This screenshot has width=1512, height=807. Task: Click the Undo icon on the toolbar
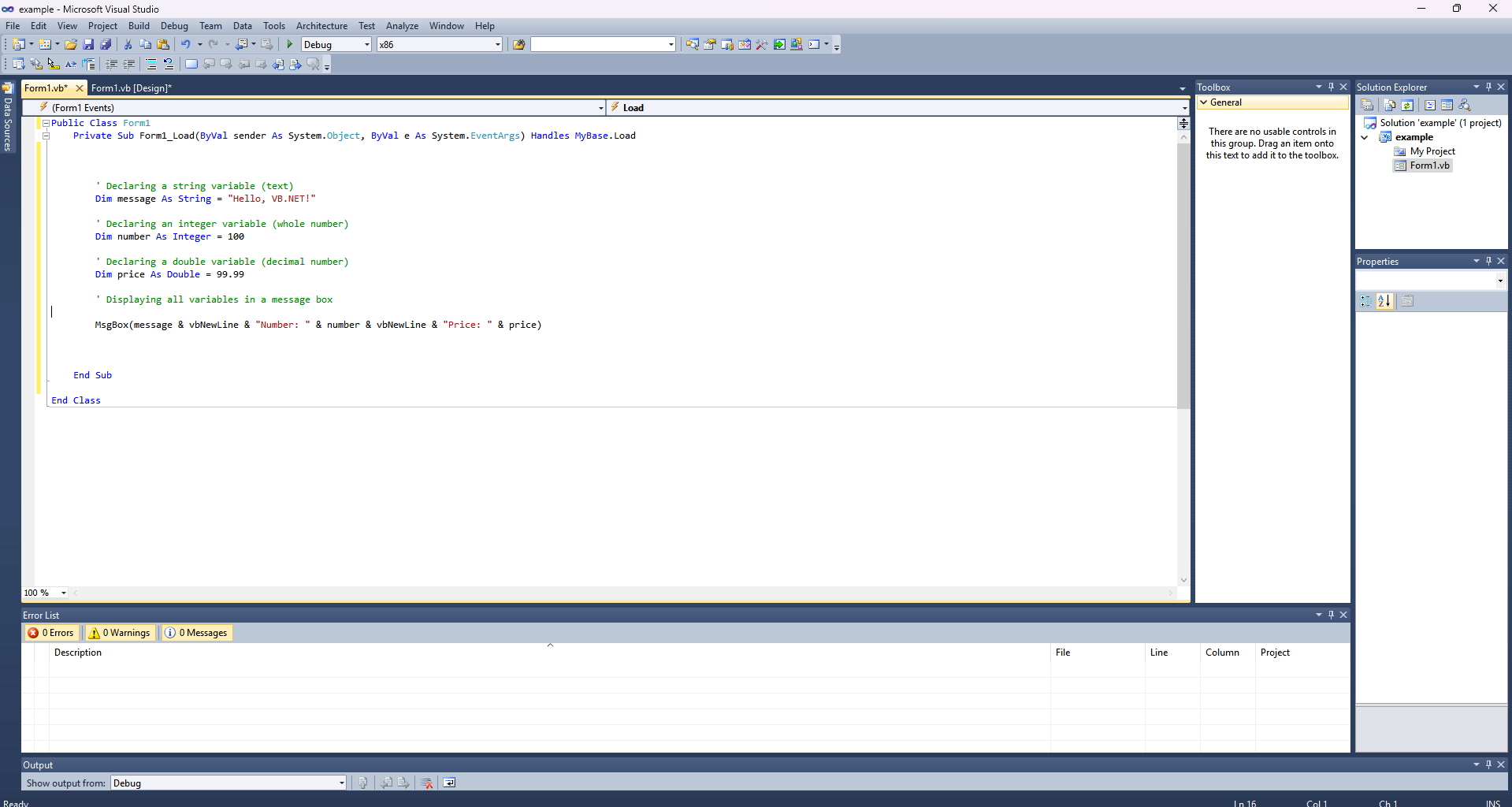pyautogui.click(x=186, y=45)
